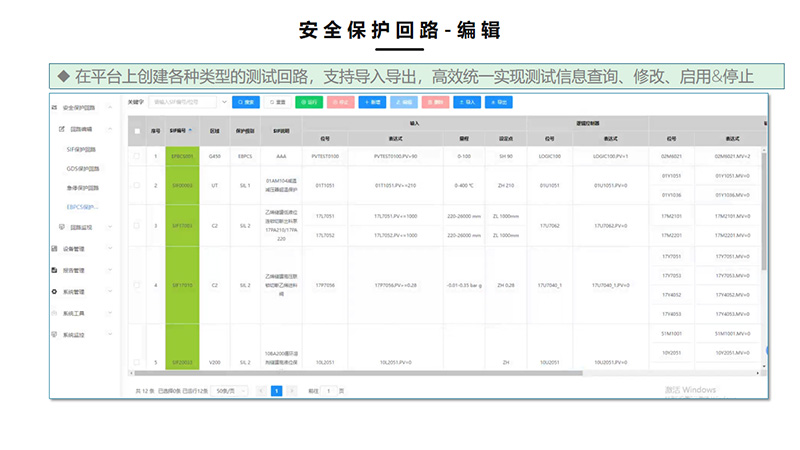Click the loop edit pencil icon
800x450 pixels.
62,129
